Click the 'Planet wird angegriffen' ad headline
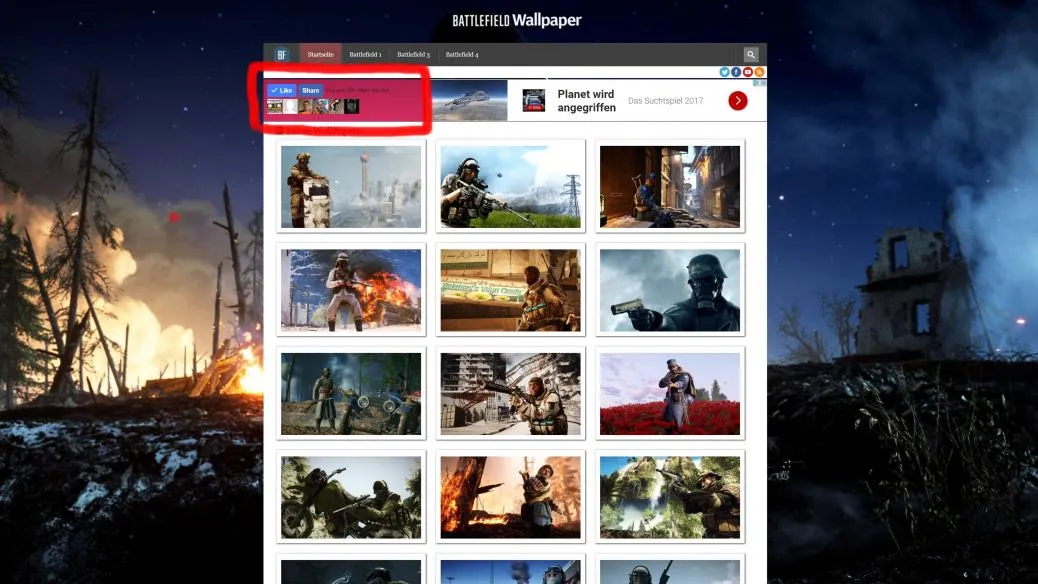 pos(587,101)
